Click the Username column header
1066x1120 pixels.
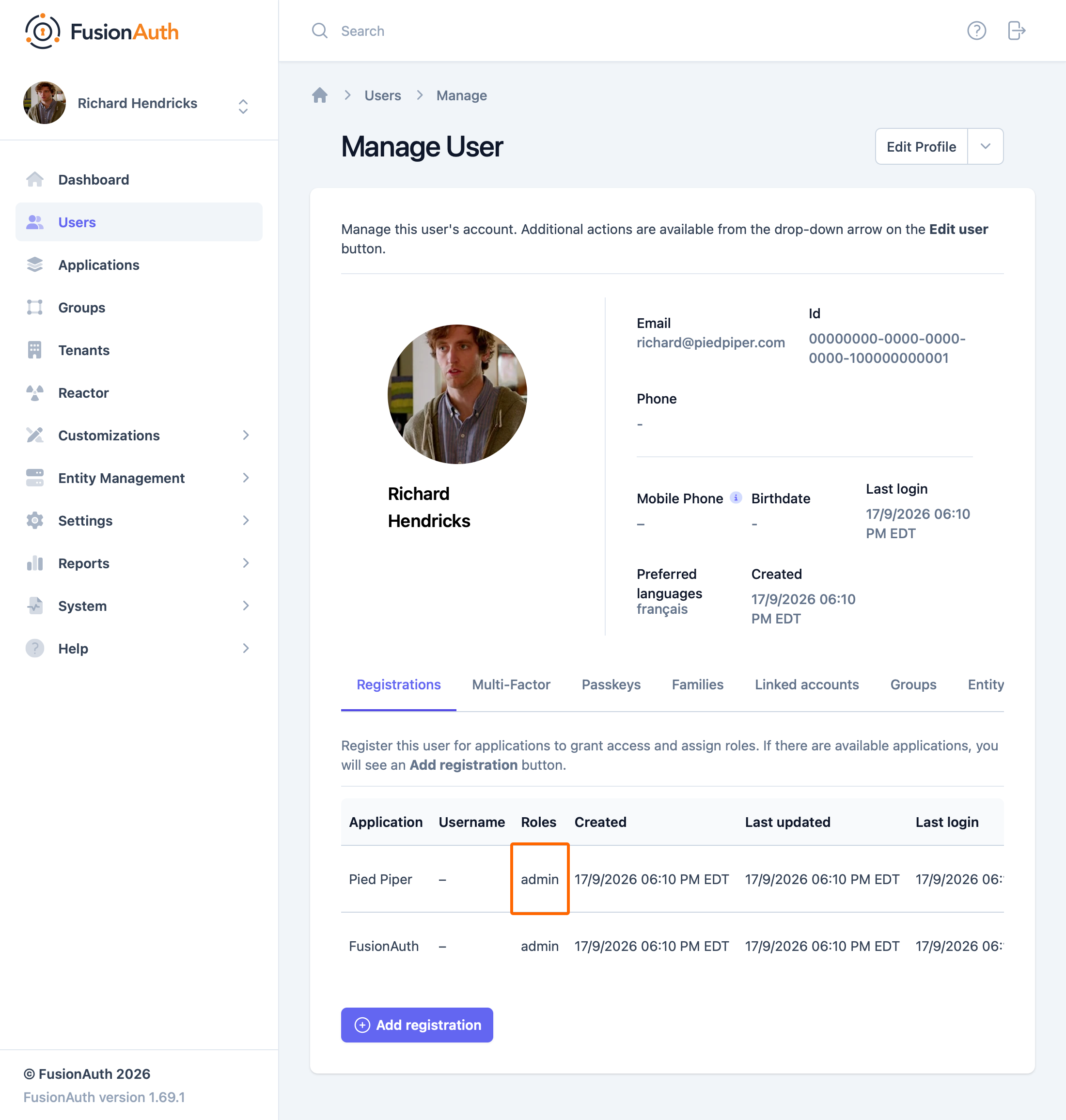pos(471,822)
